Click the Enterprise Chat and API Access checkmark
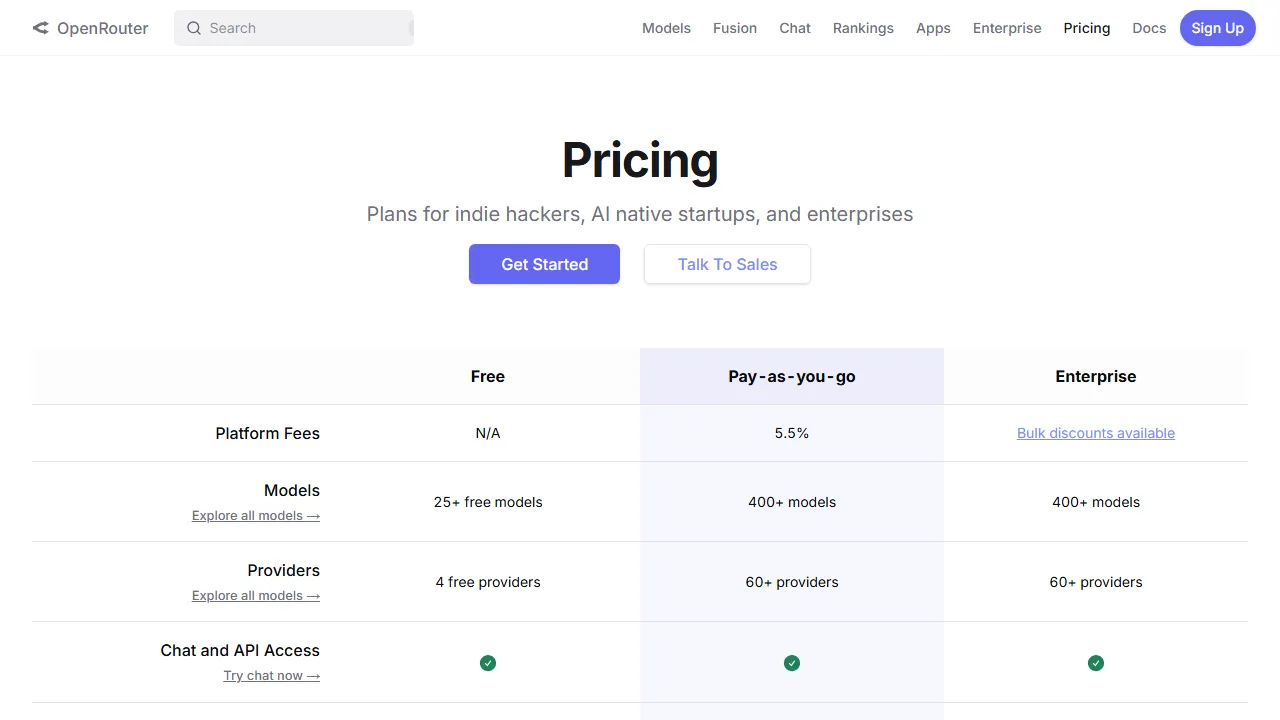This screenshot has width=1280, height=720. pyautogui.click(x=1096, y=663)
